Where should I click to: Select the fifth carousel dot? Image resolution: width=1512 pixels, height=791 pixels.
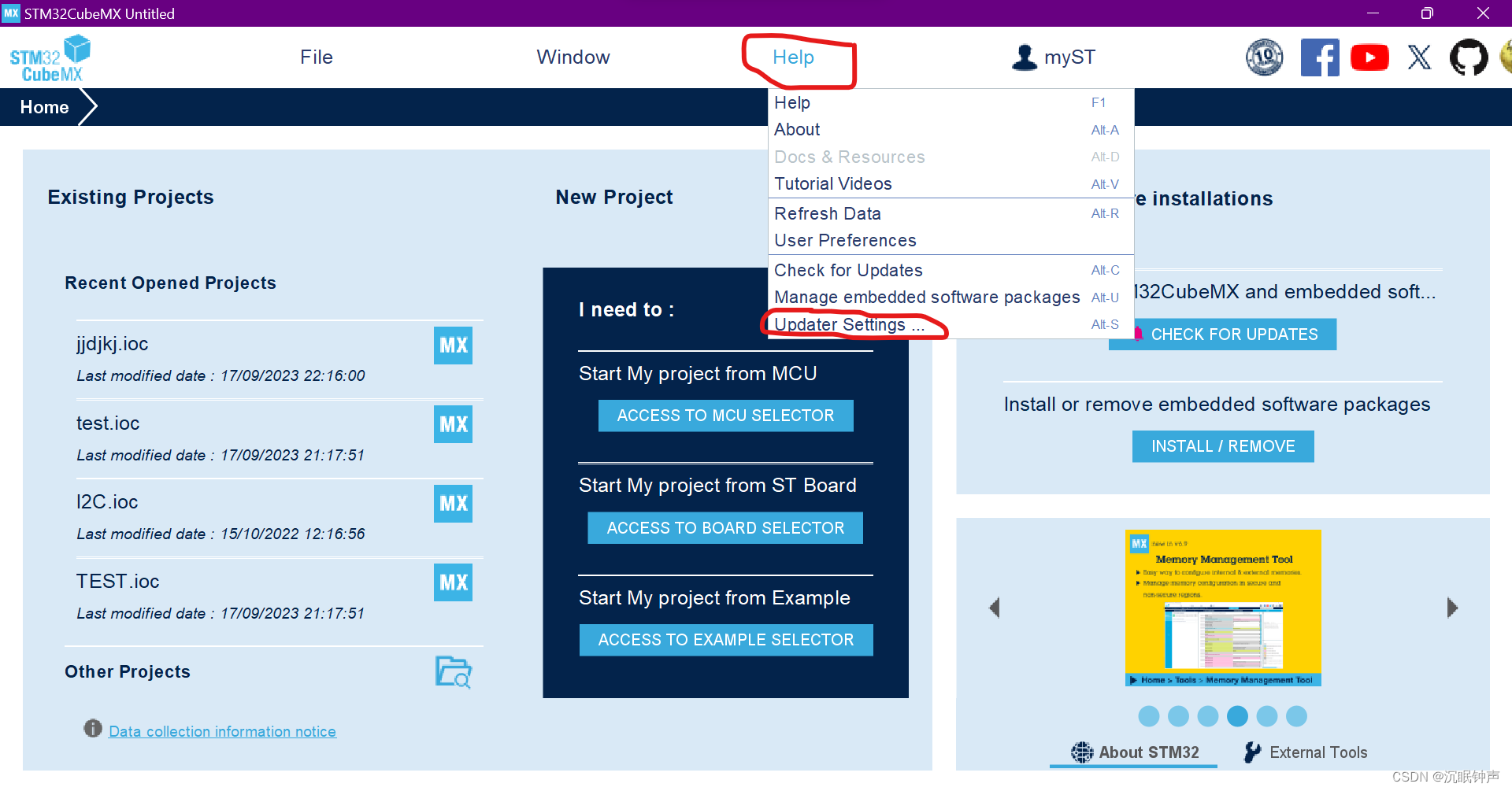tap(1267, 716)
